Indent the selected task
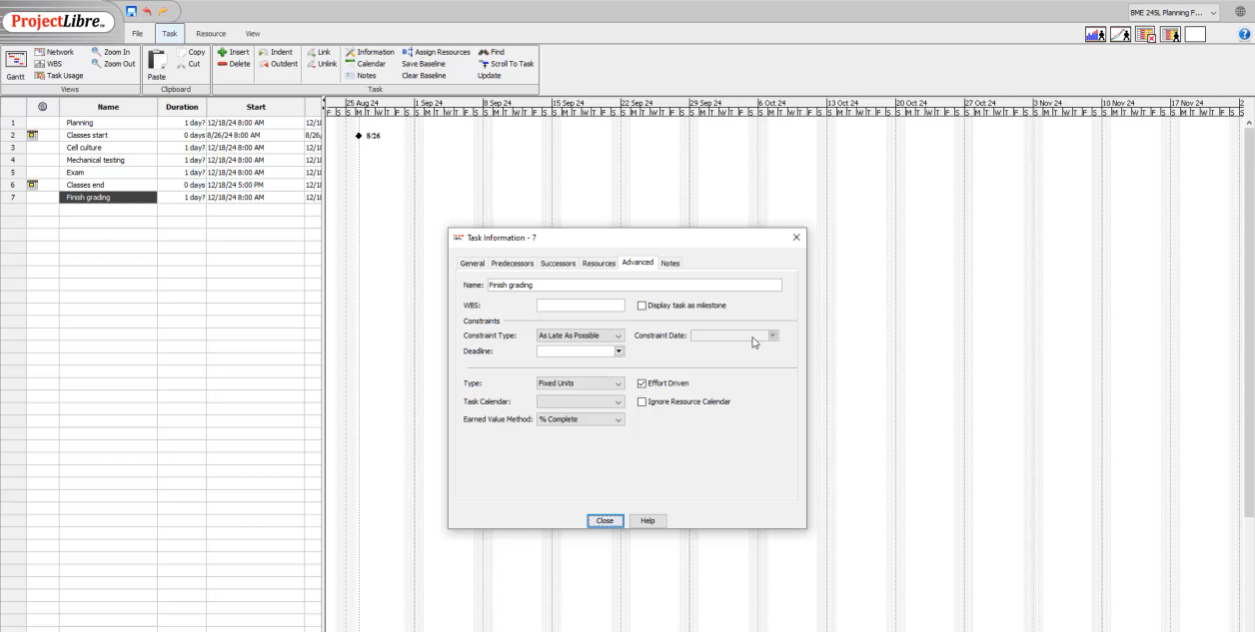This screenshot has height=632, width=1255. (x=280, y=51)
